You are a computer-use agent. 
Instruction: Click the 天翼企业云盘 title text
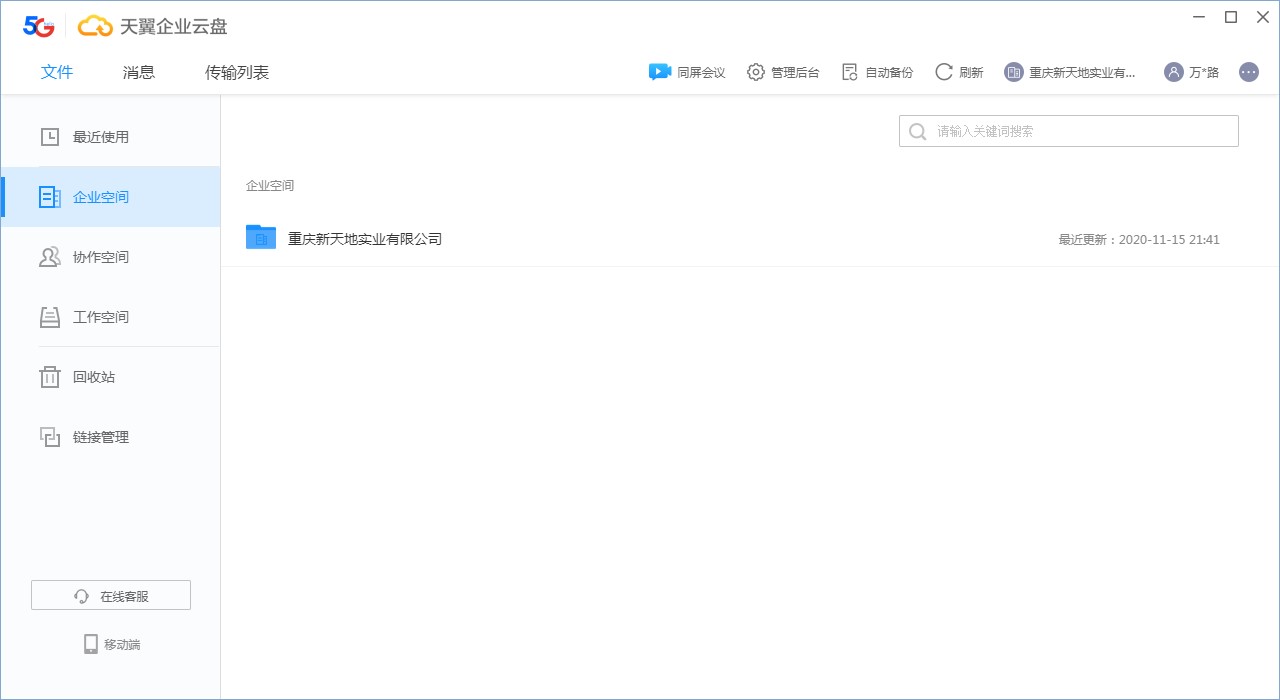click(173, 26)
